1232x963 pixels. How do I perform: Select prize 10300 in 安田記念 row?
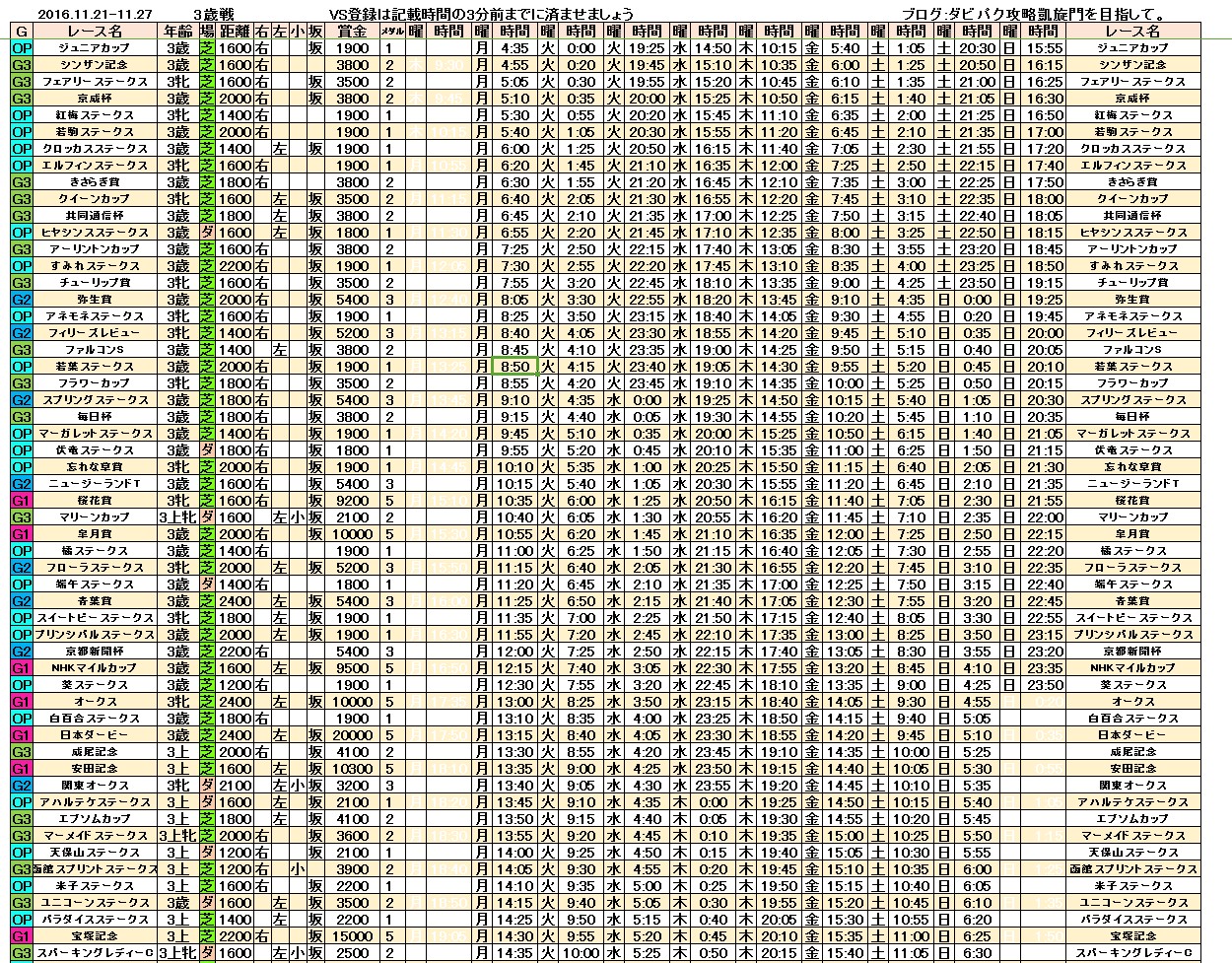click(x=352, y=769)
